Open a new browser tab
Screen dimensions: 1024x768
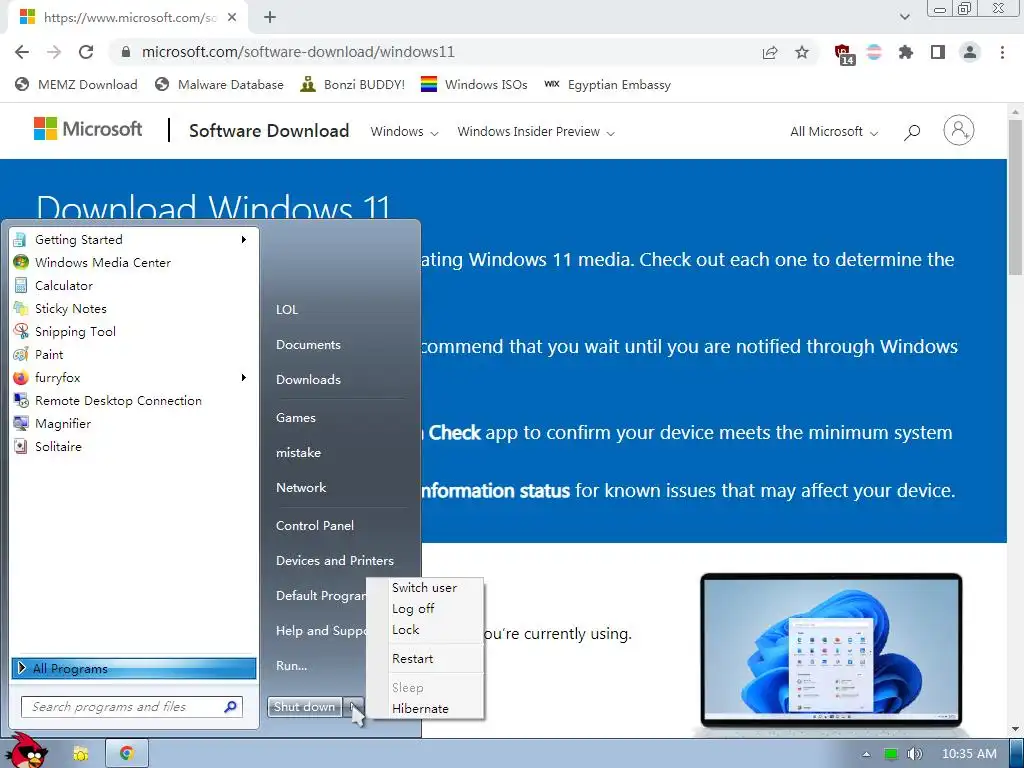[x=270, y=18]
